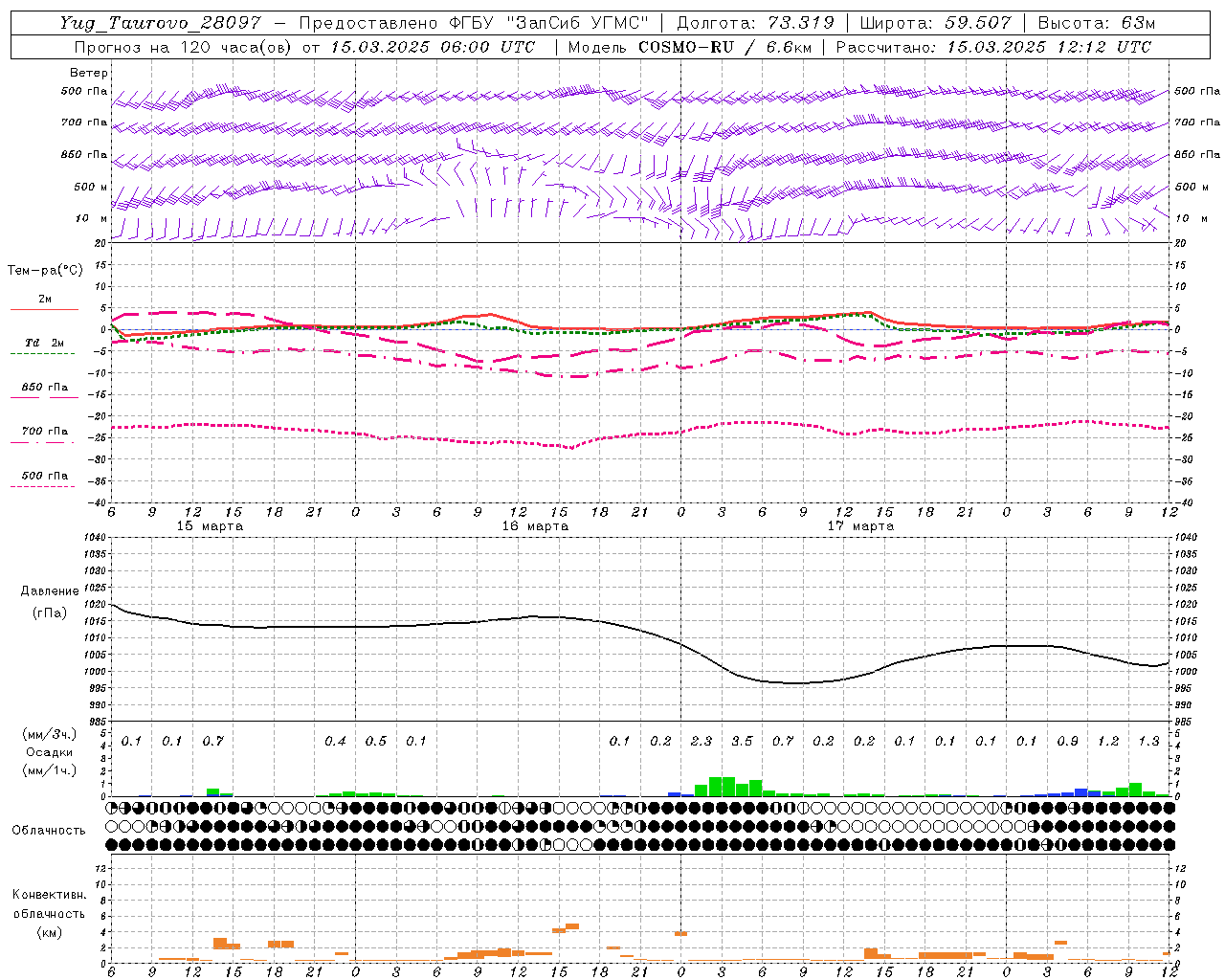Screen dimensions: 1225x980
Task: Click the Осадки panel label
Action: [50, 752]
